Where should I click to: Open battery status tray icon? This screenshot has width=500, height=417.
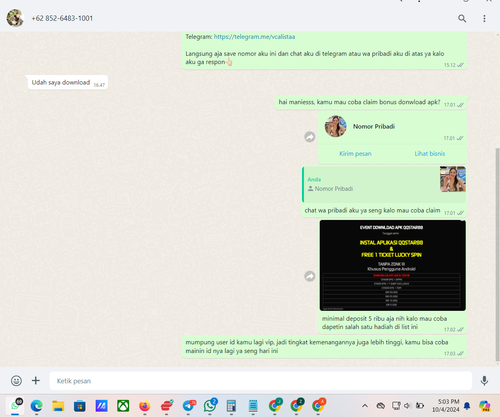pyautogui.click(x=420, y=406)
